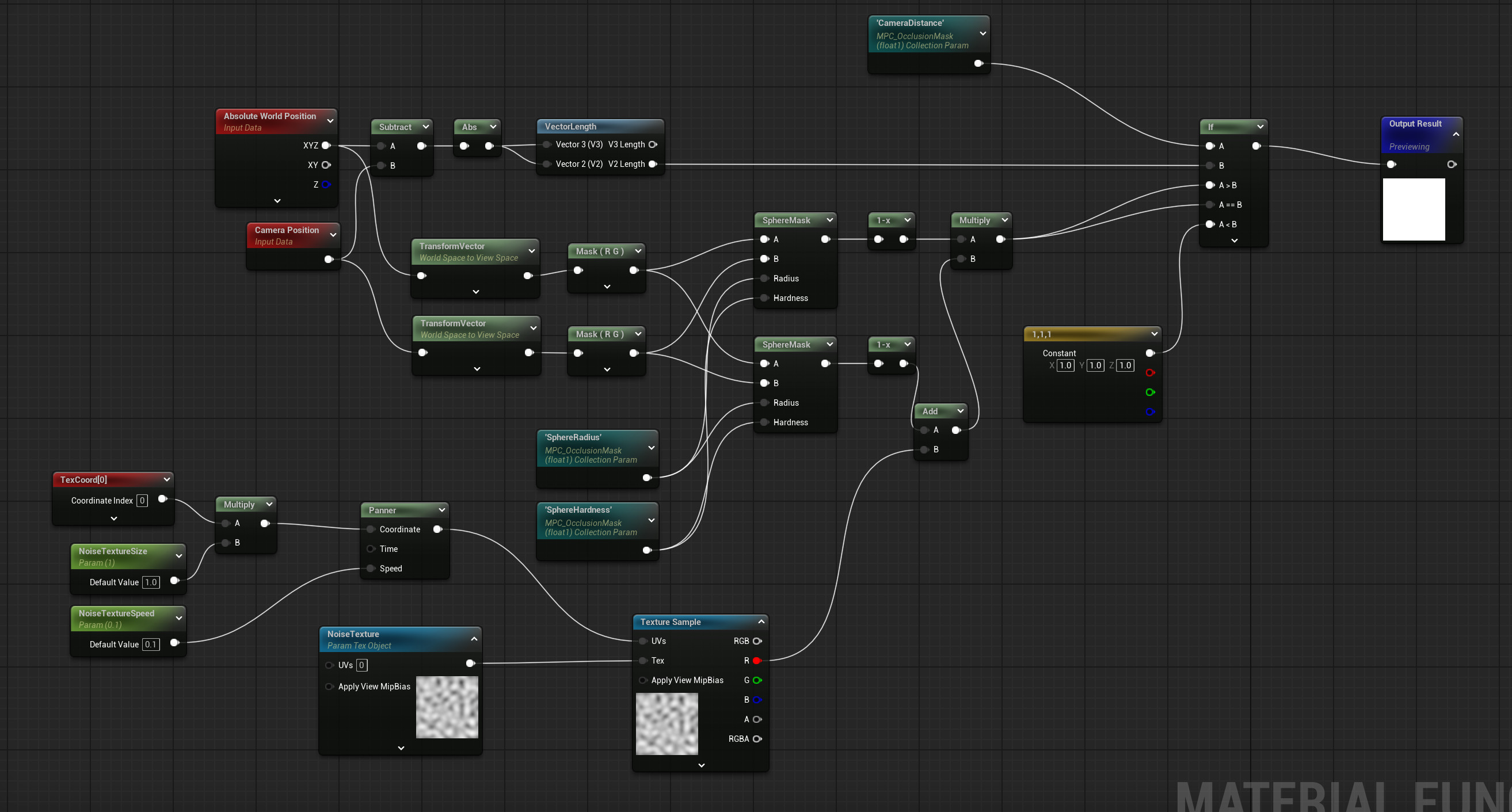Click the If node A > B input pin
The height and width of the screenshot is (812, 1512).
(x=1210, y=185)
